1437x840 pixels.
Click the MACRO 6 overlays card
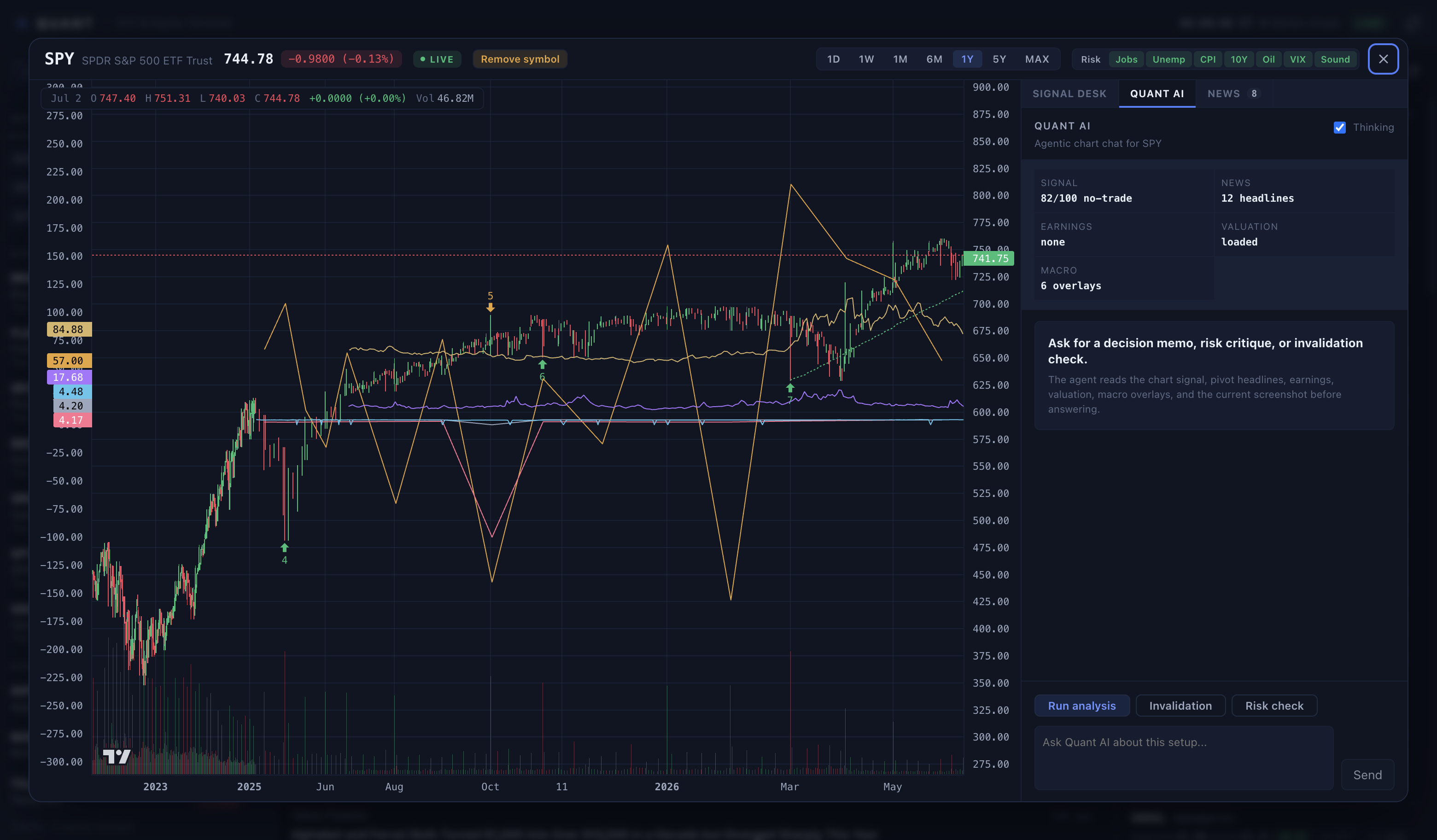click(x=1124, y=278)
